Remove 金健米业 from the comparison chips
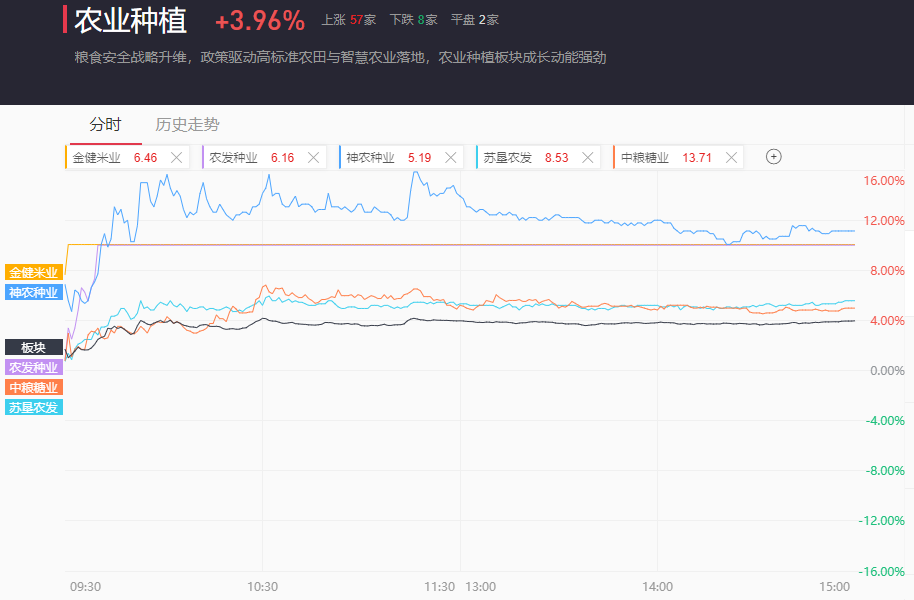The width and height of the screenshot is (914, 600). [177, 157]
